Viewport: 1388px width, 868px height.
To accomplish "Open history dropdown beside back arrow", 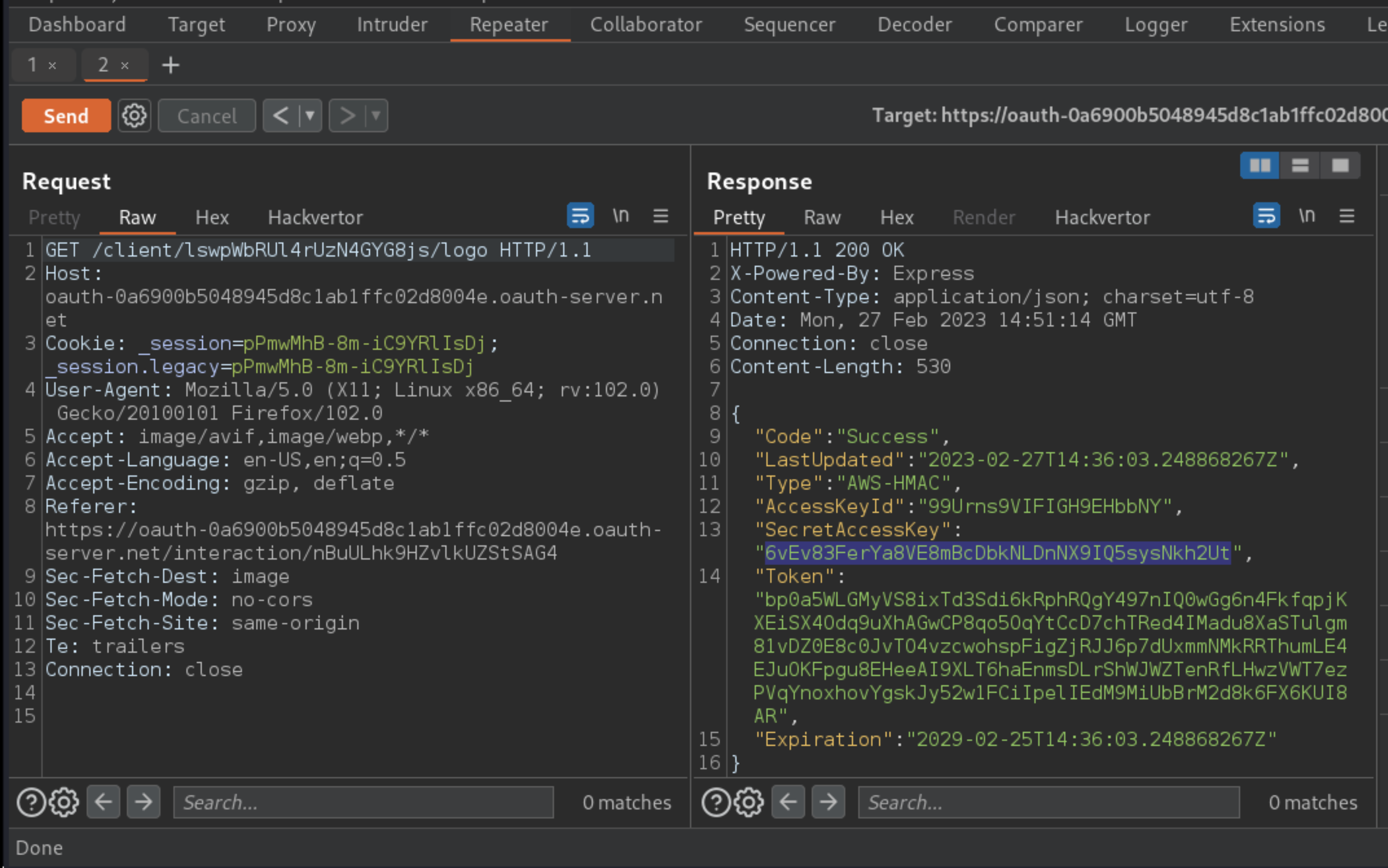I will click(x=310, y=116).
